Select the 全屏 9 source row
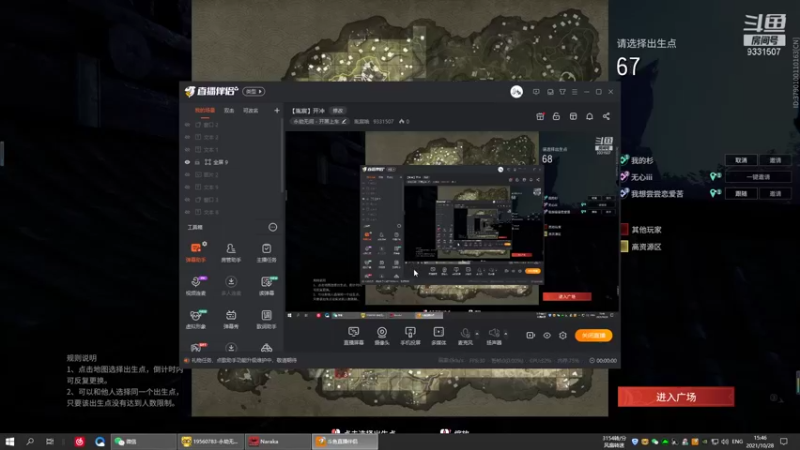The height and width of the screenshot is (450, 800). click(x=232, y=162)
